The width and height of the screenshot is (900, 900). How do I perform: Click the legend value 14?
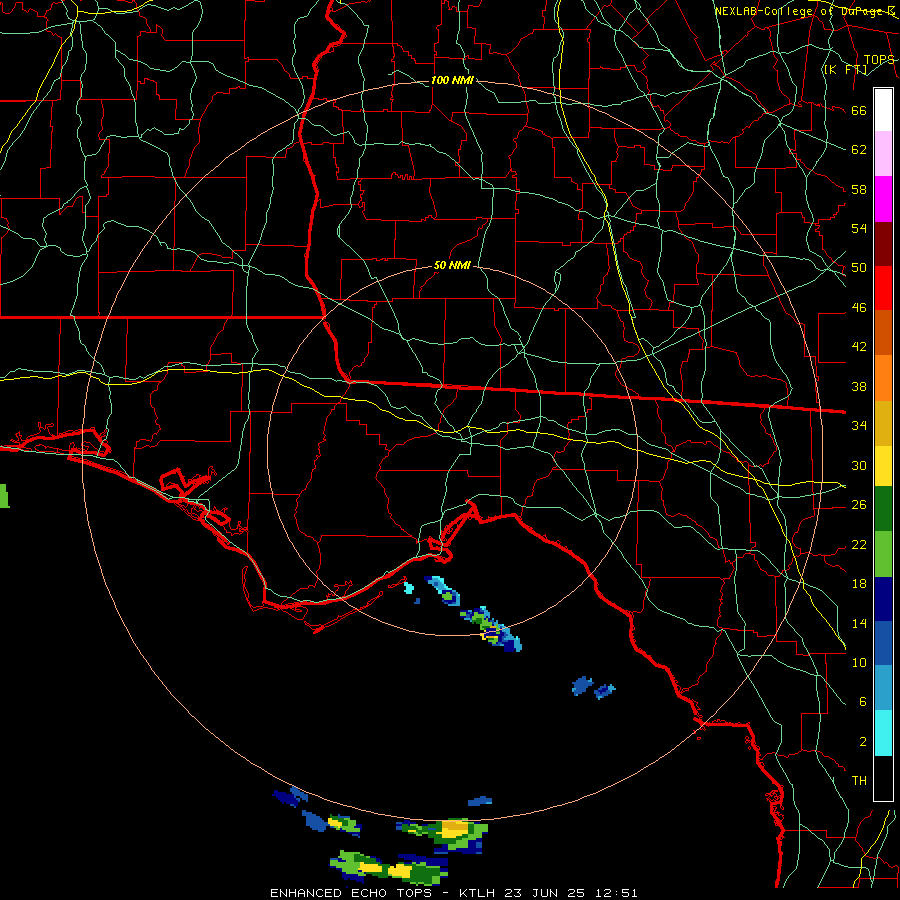(x=859, y=623)
